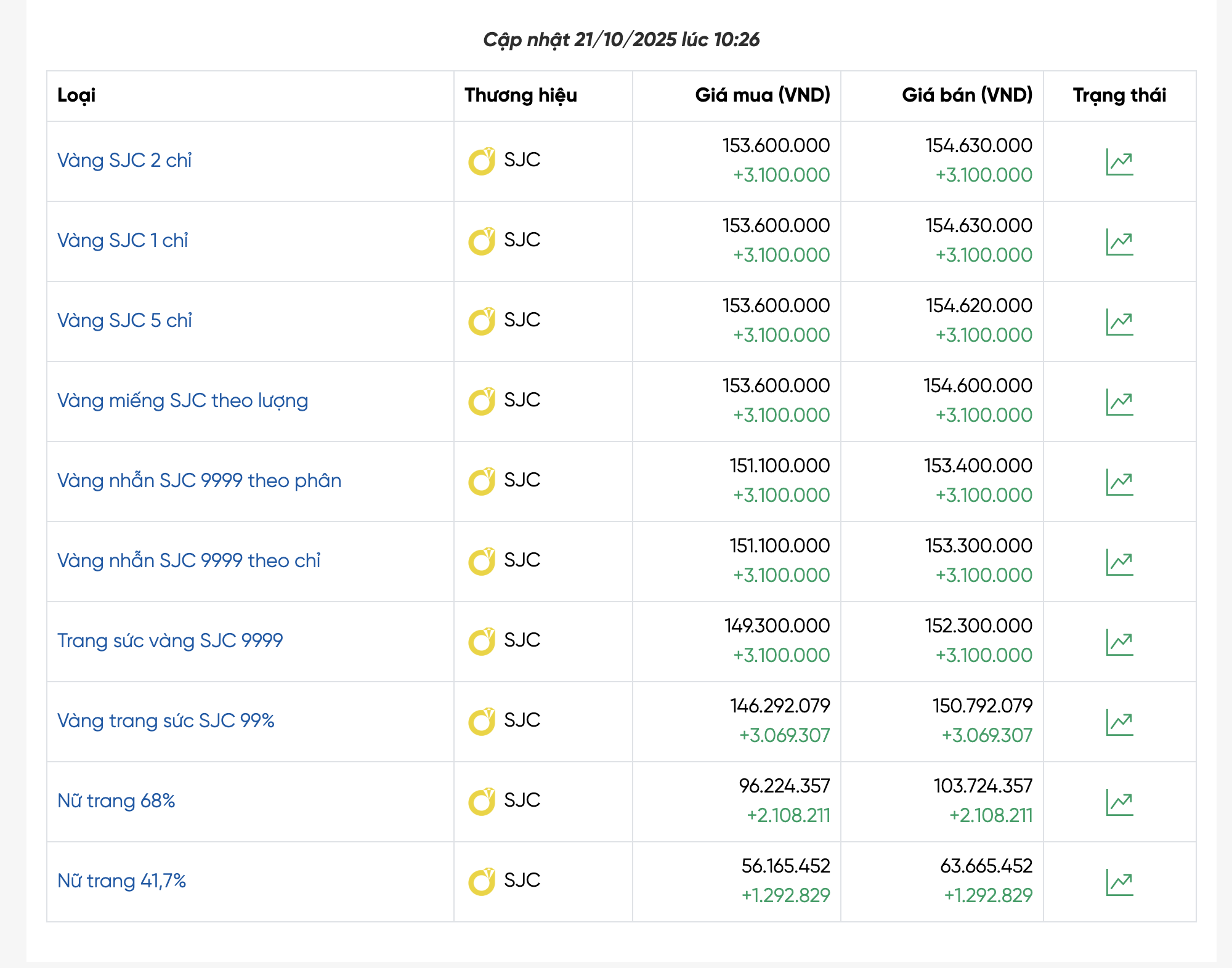1232x968 pixels.
Task: Click the trend chart icon for Vàng SJC 5 chỉ
Action: pos(1119,322)
